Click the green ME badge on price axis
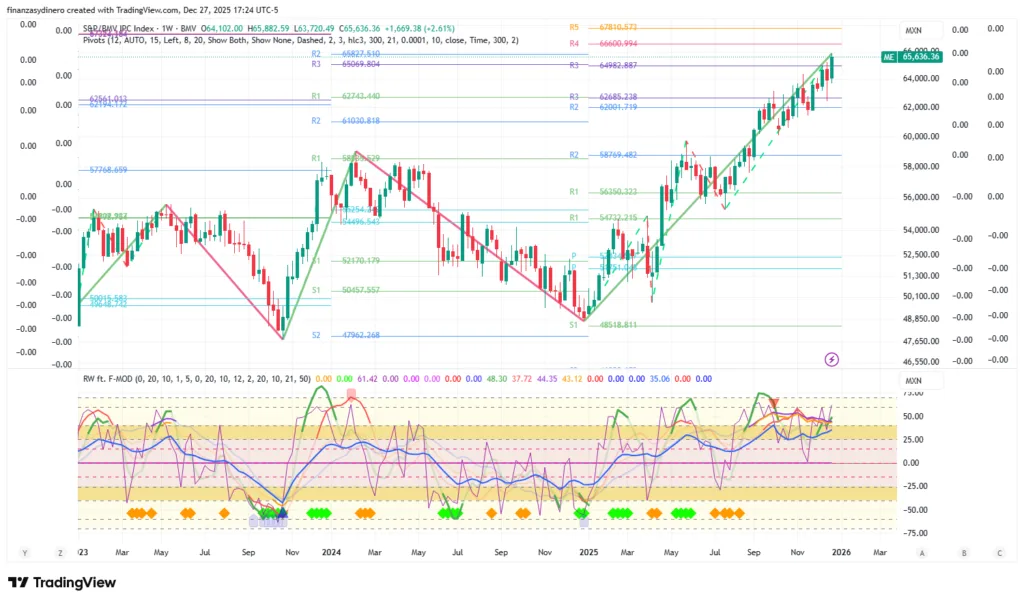1024x603 pixels. pos(888,57)
